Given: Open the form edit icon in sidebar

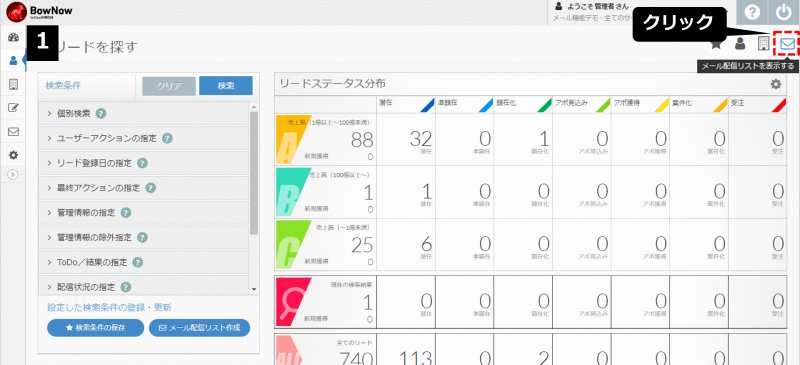Looking at the screenshot, I should (x=14, y=108).
